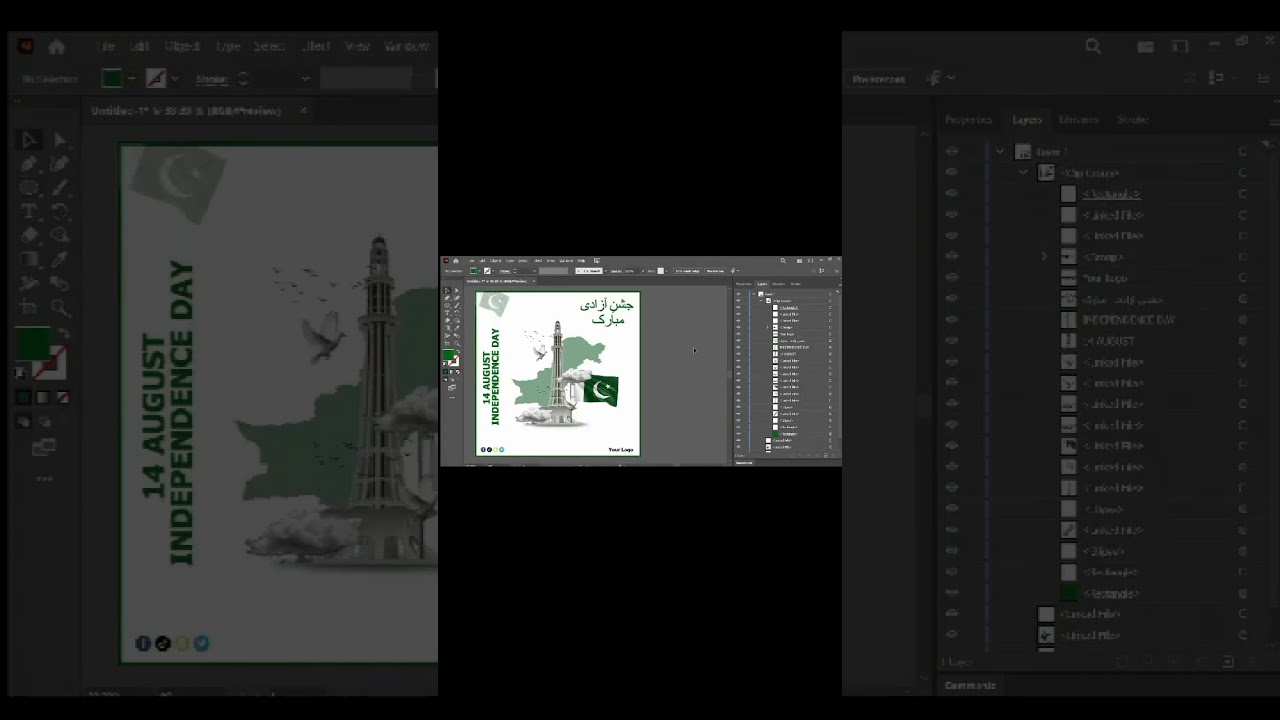Hide the Your Logo layer
This screenshot has width=1280, height=720.
click(951, 278)
